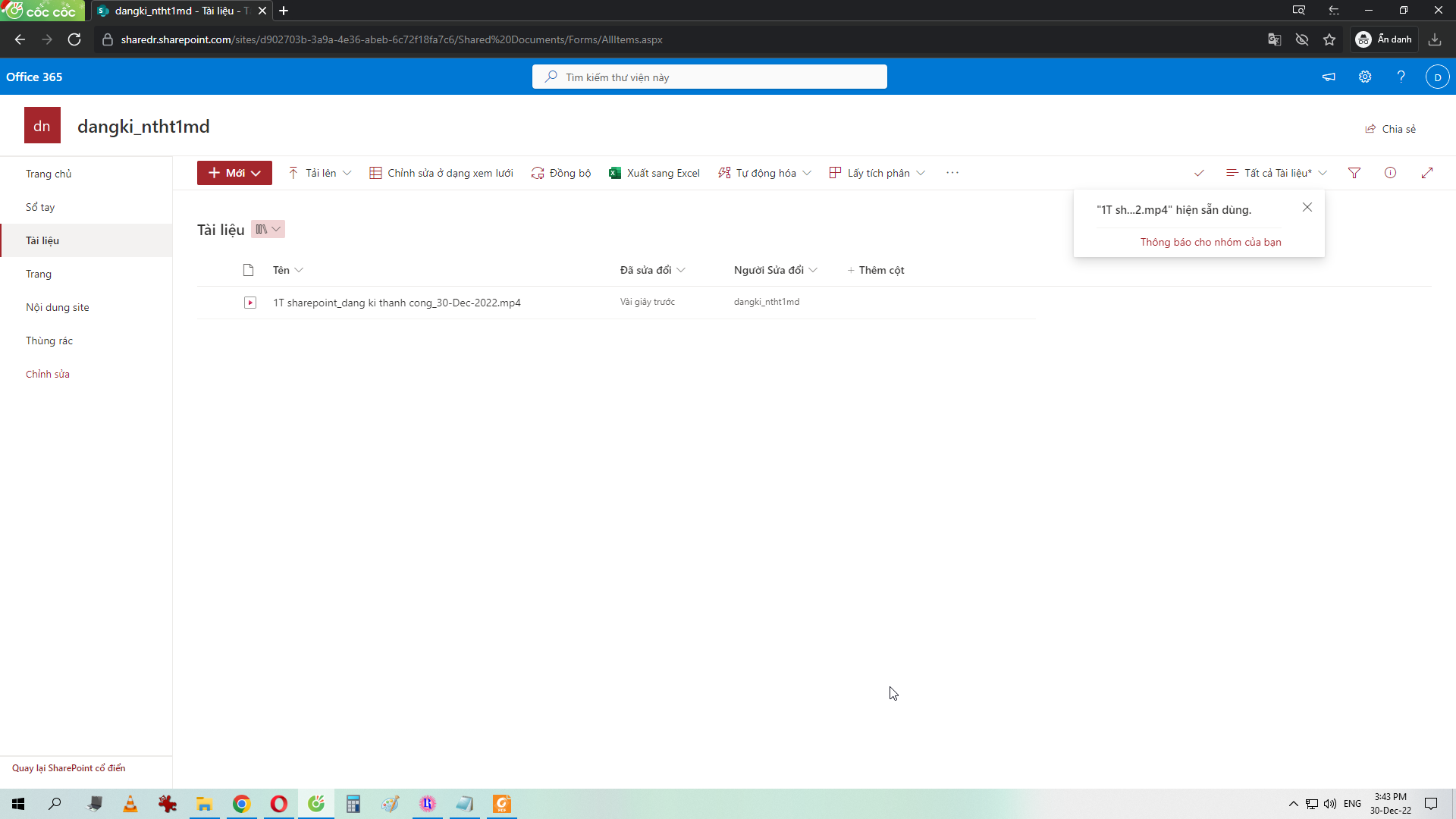Click Xuất sang Excel button

click(x=654, y=173)
